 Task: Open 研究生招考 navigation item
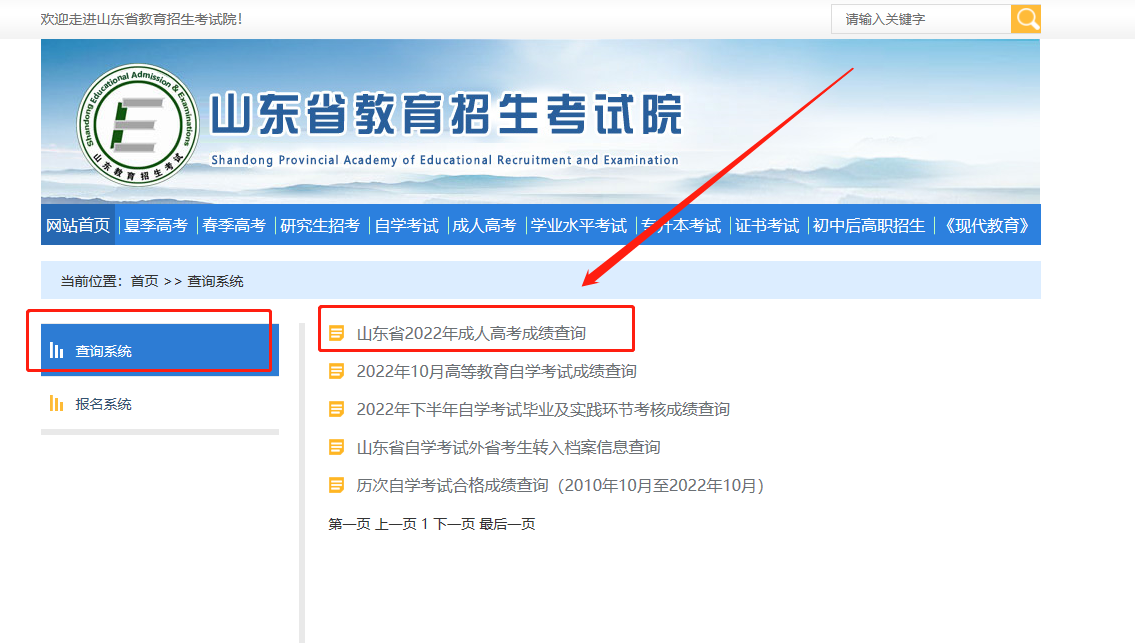(320, 225)
